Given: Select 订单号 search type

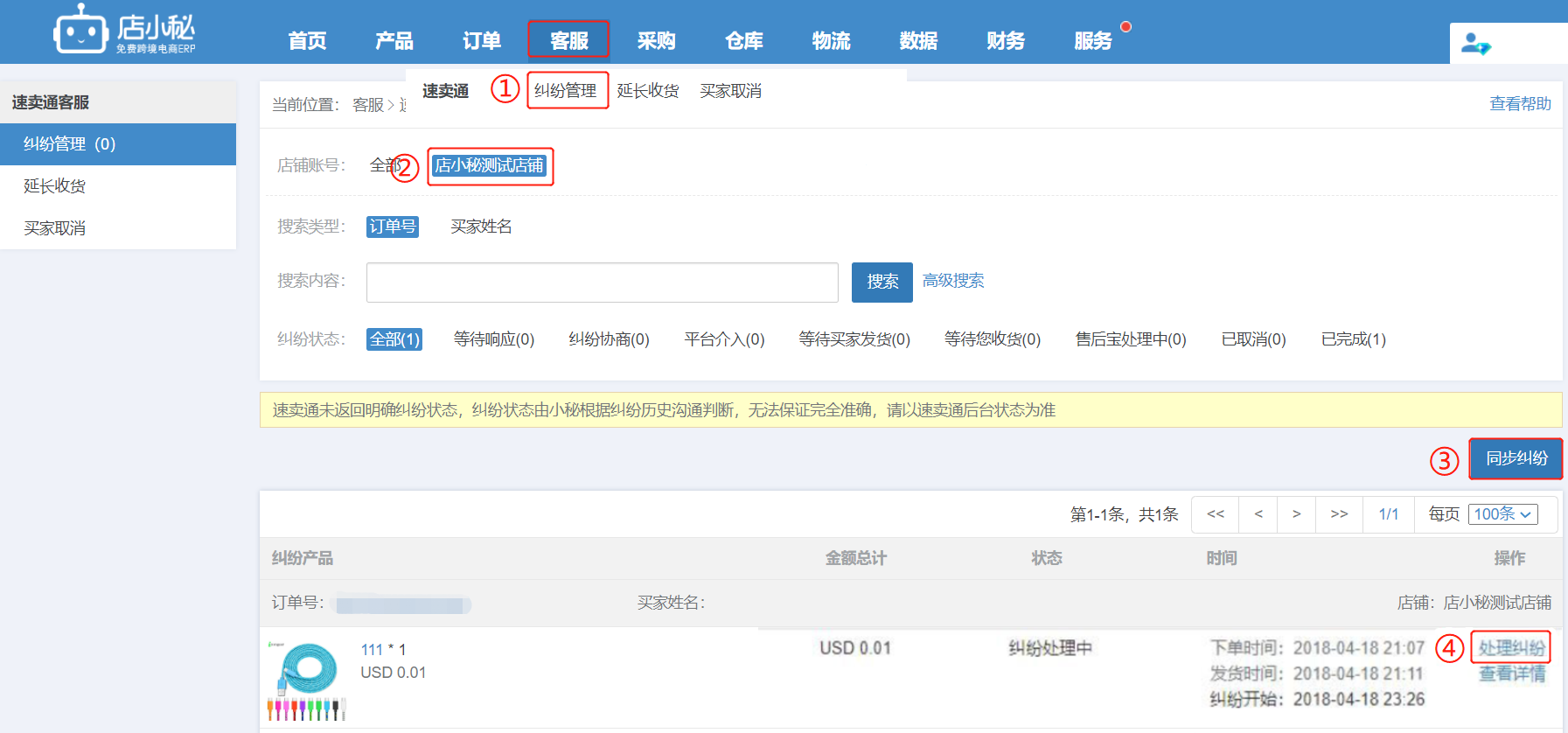Looking at the screenshot, I should (392, 227).
